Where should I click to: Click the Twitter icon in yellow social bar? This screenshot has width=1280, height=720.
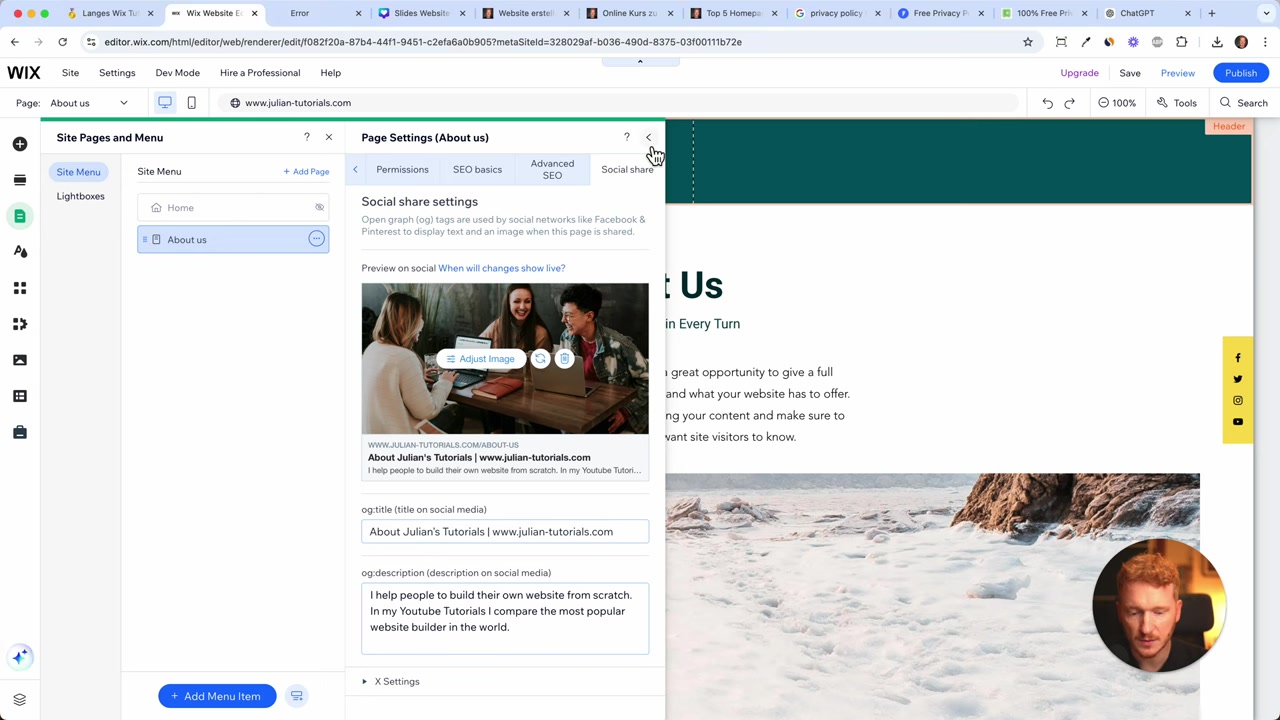1238,379
